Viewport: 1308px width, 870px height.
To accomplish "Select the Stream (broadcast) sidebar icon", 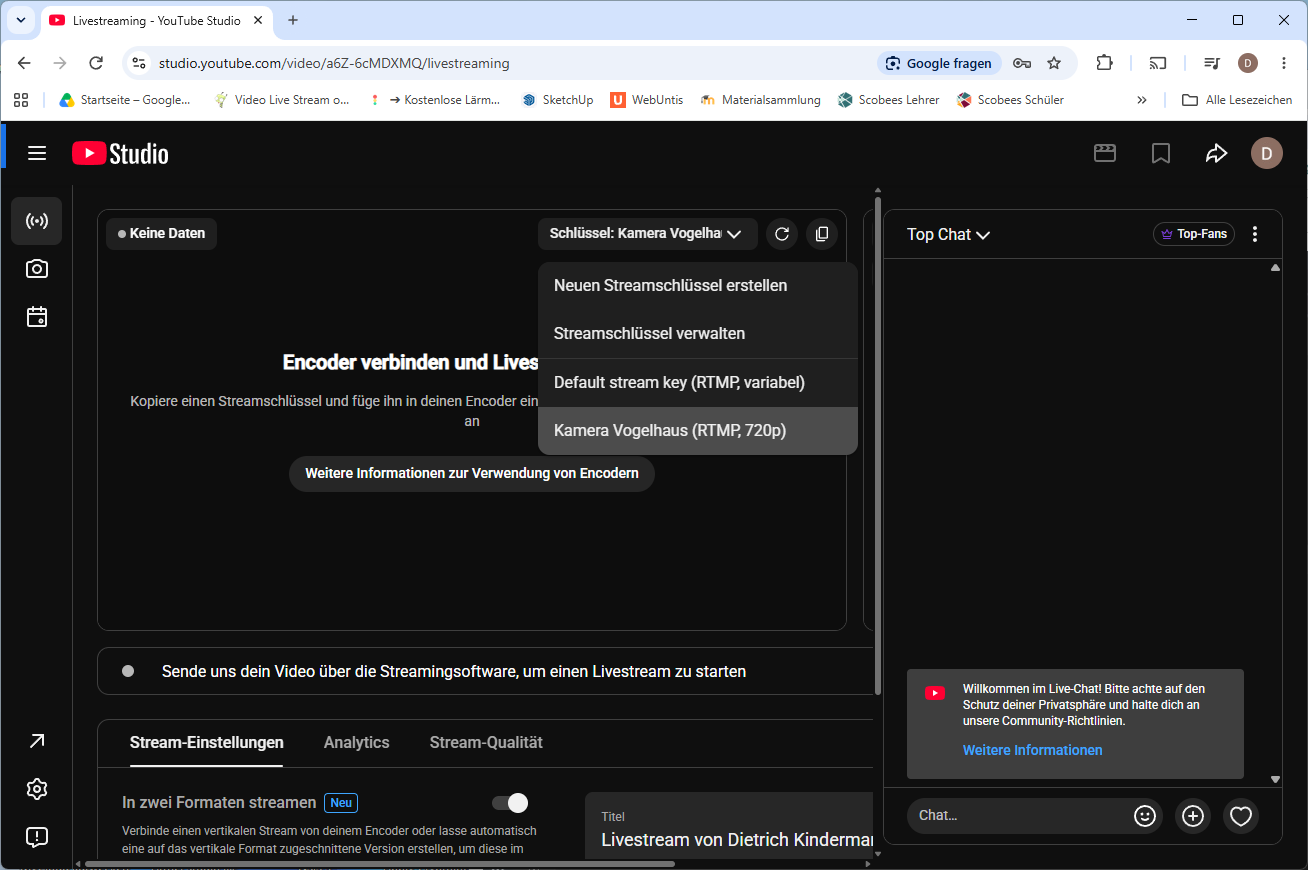I will [x=37, y=221].
